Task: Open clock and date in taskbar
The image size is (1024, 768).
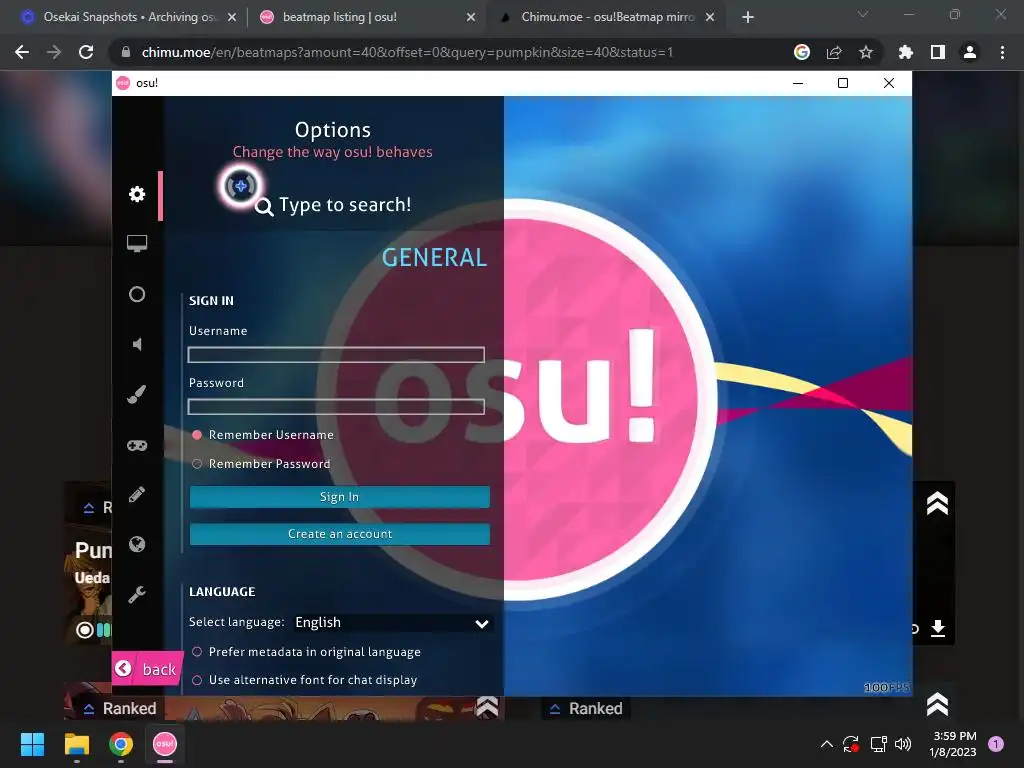Action: tap(953, 744)
